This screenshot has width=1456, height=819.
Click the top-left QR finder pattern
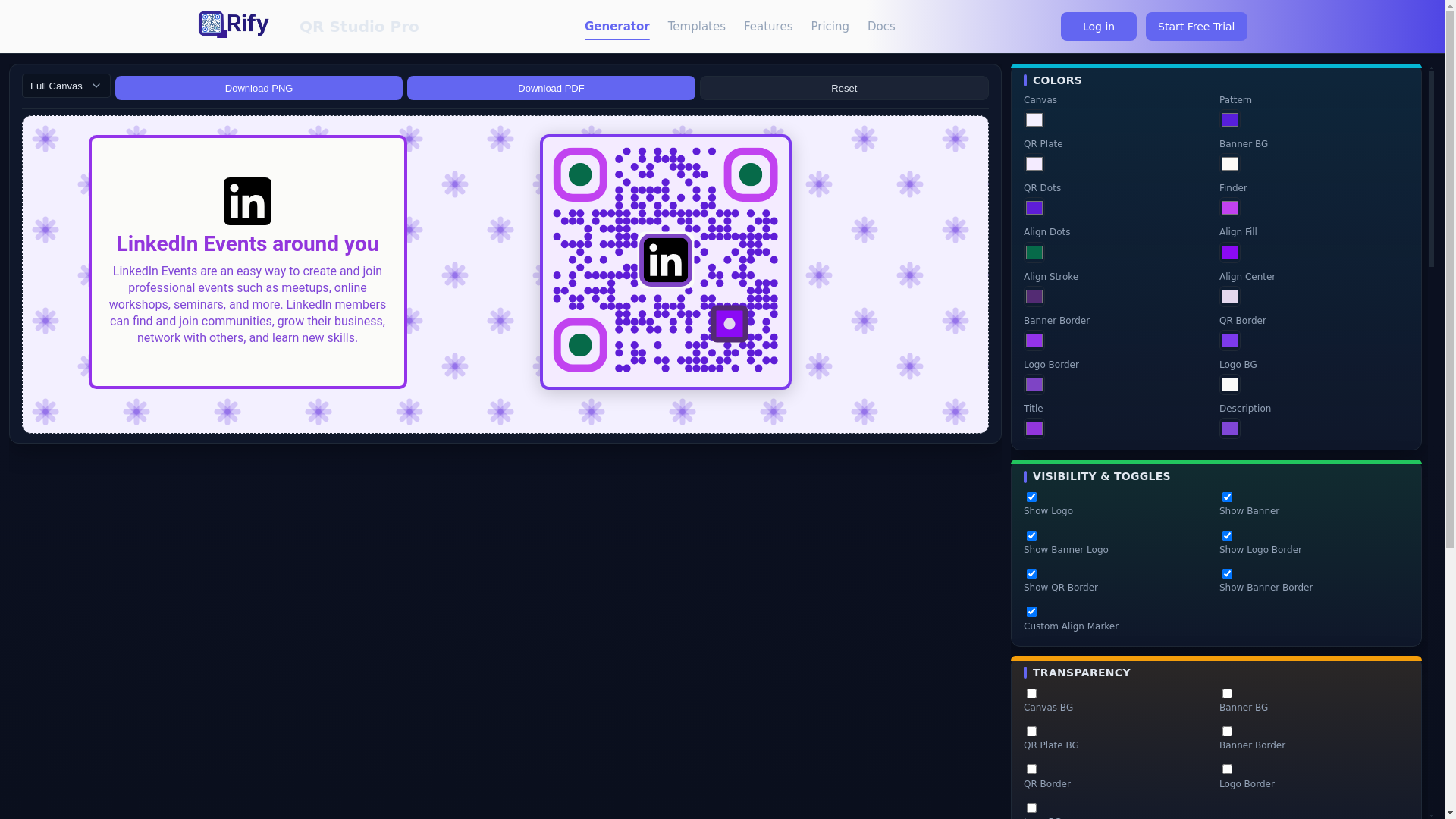click(580, 174)
